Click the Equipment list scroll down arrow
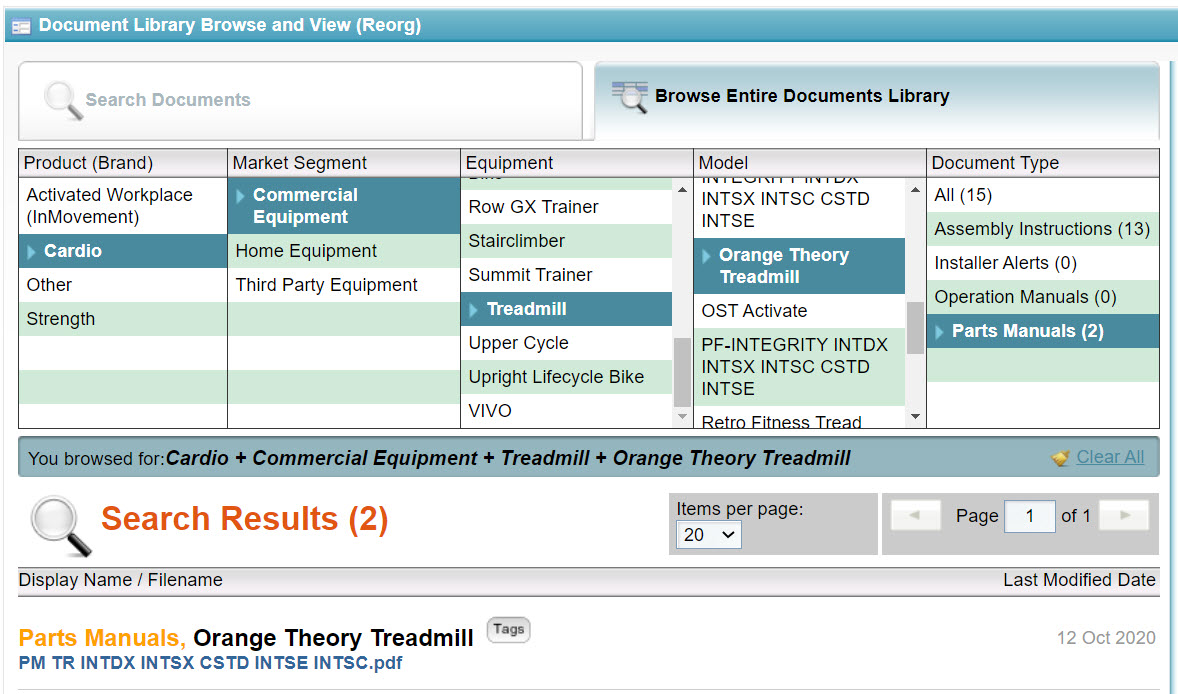This screenshot has height=694, width=1178. (682, 416)
